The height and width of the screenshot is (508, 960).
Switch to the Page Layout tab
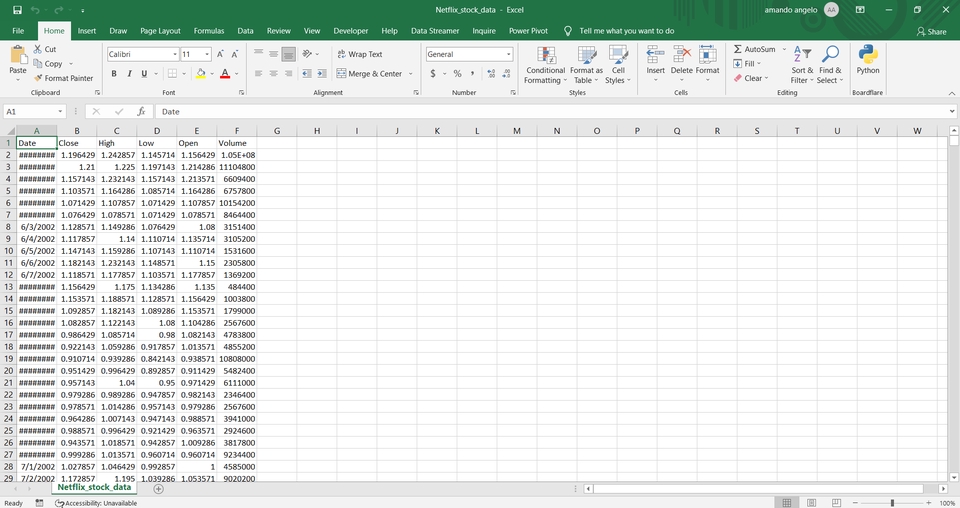tap(160, 31)
